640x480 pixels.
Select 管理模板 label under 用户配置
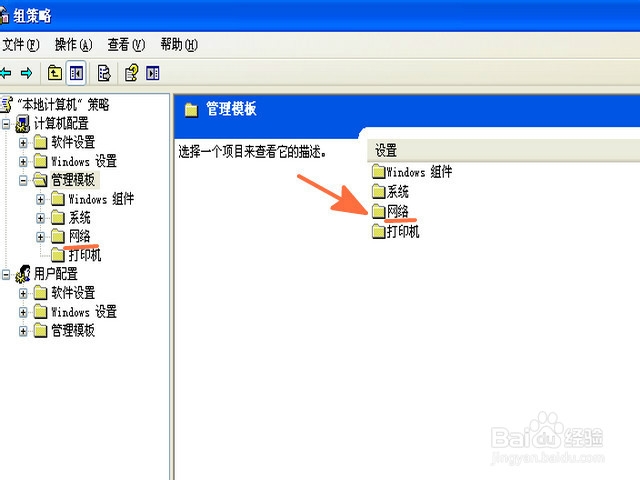point(73,331)
